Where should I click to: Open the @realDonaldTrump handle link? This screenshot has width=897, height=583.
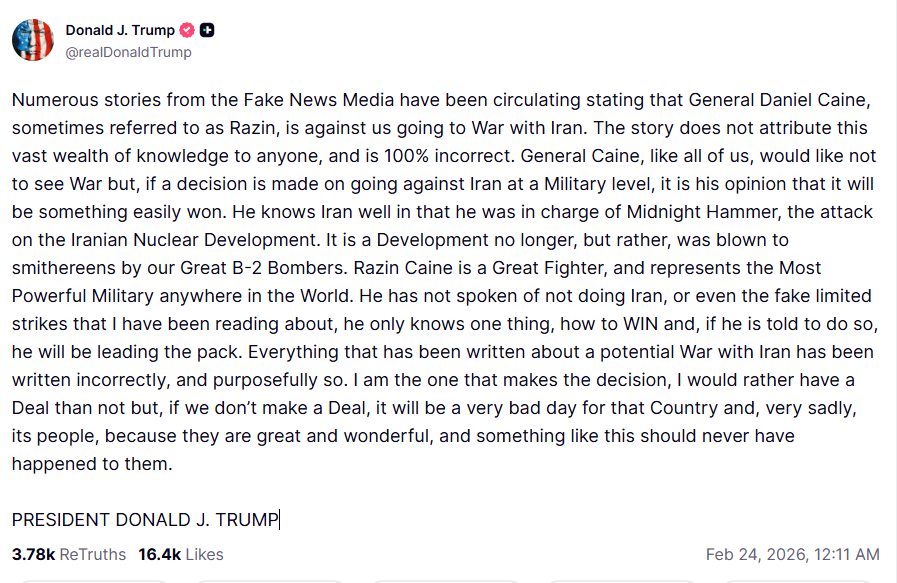pyautogui.click(x=128, y=52)
